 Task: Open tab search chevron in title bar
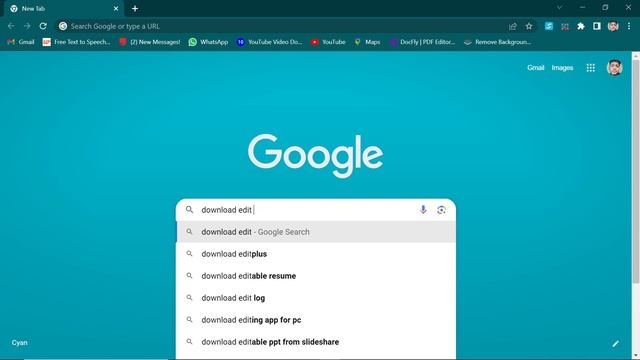560,7
